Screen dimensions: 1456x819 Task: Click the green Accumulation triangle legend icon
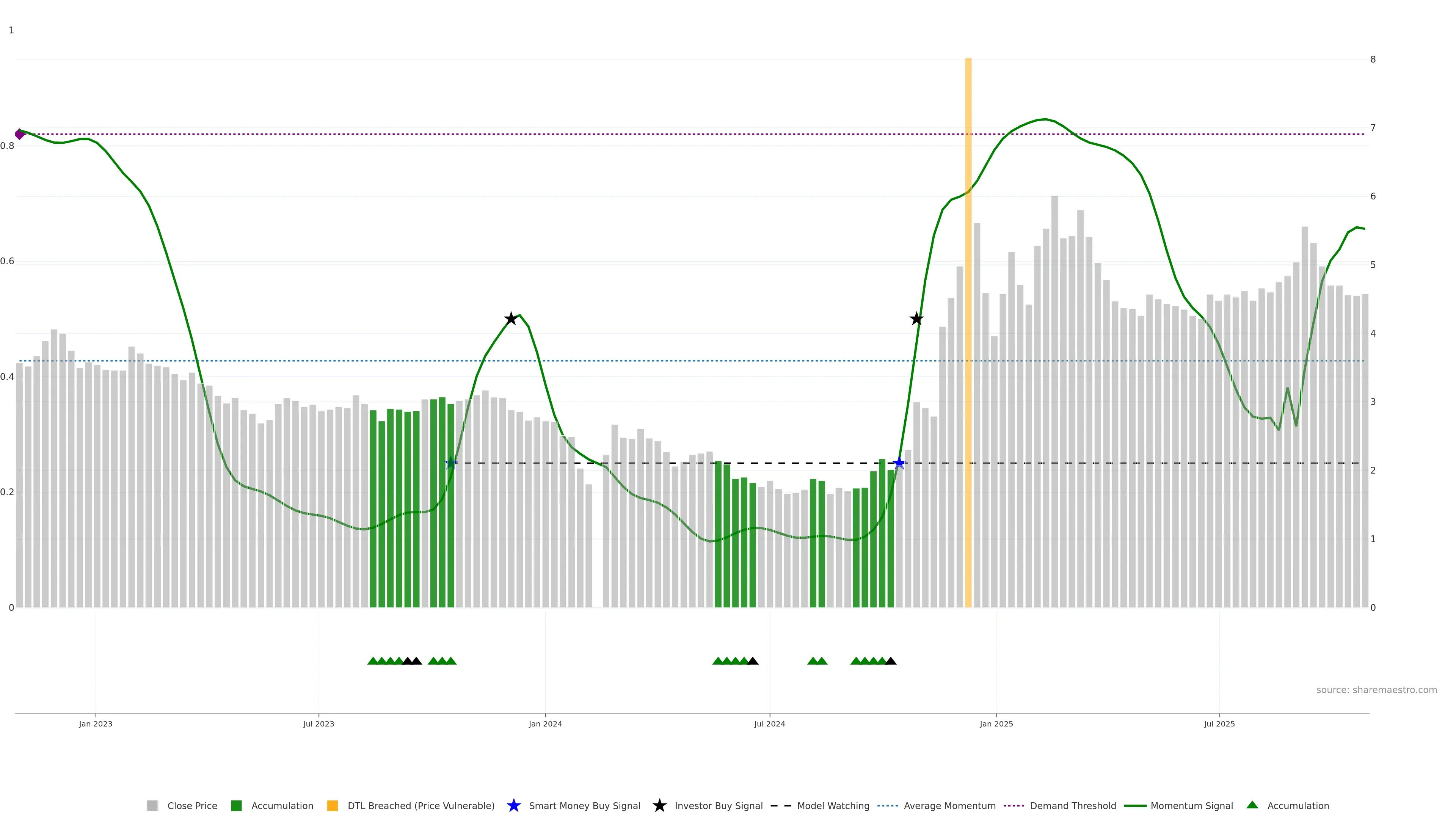[1252, 805]
